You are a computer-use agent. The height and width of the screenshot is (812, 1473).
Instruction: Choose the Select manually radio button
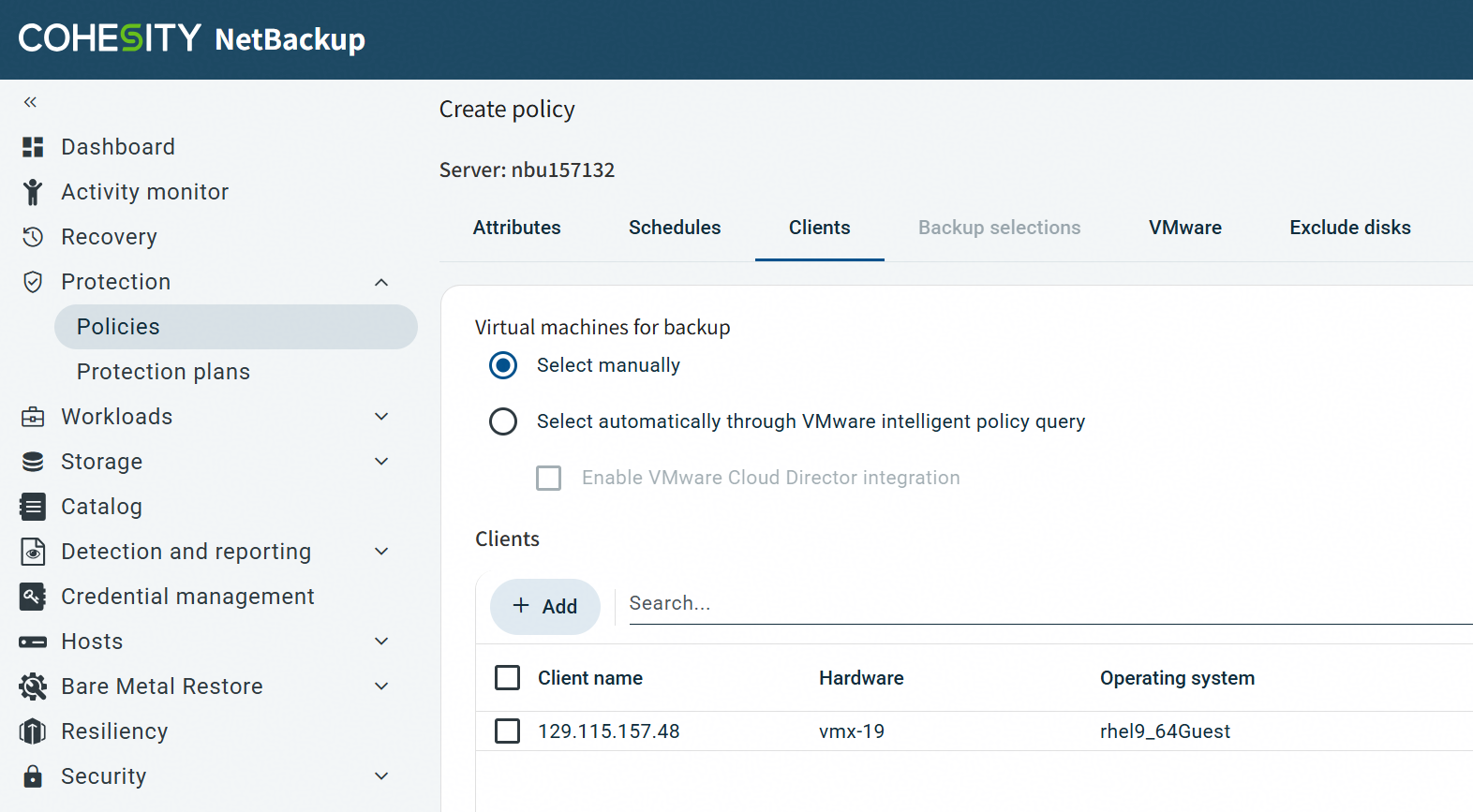[x=503, y=365]
